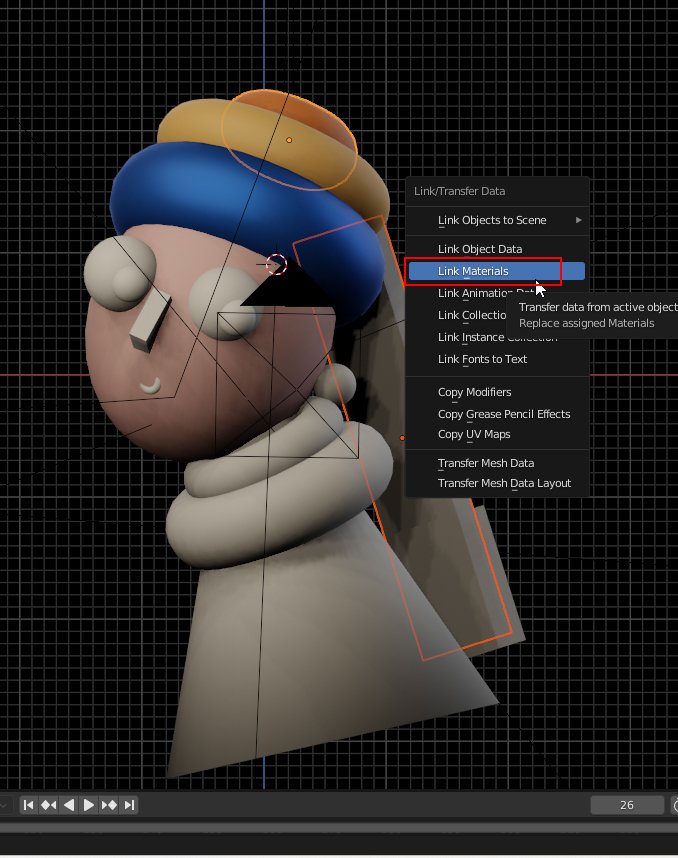The image size is (678, 858).
Task: Choose Link Object Data
Action: 497,249
